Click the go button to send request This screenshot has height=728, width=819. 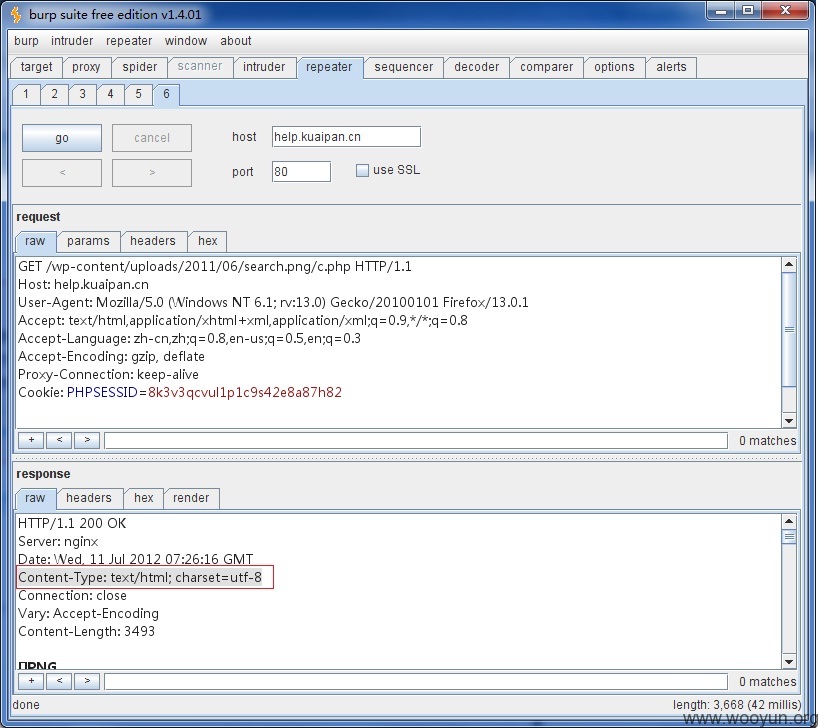point(62,138)
